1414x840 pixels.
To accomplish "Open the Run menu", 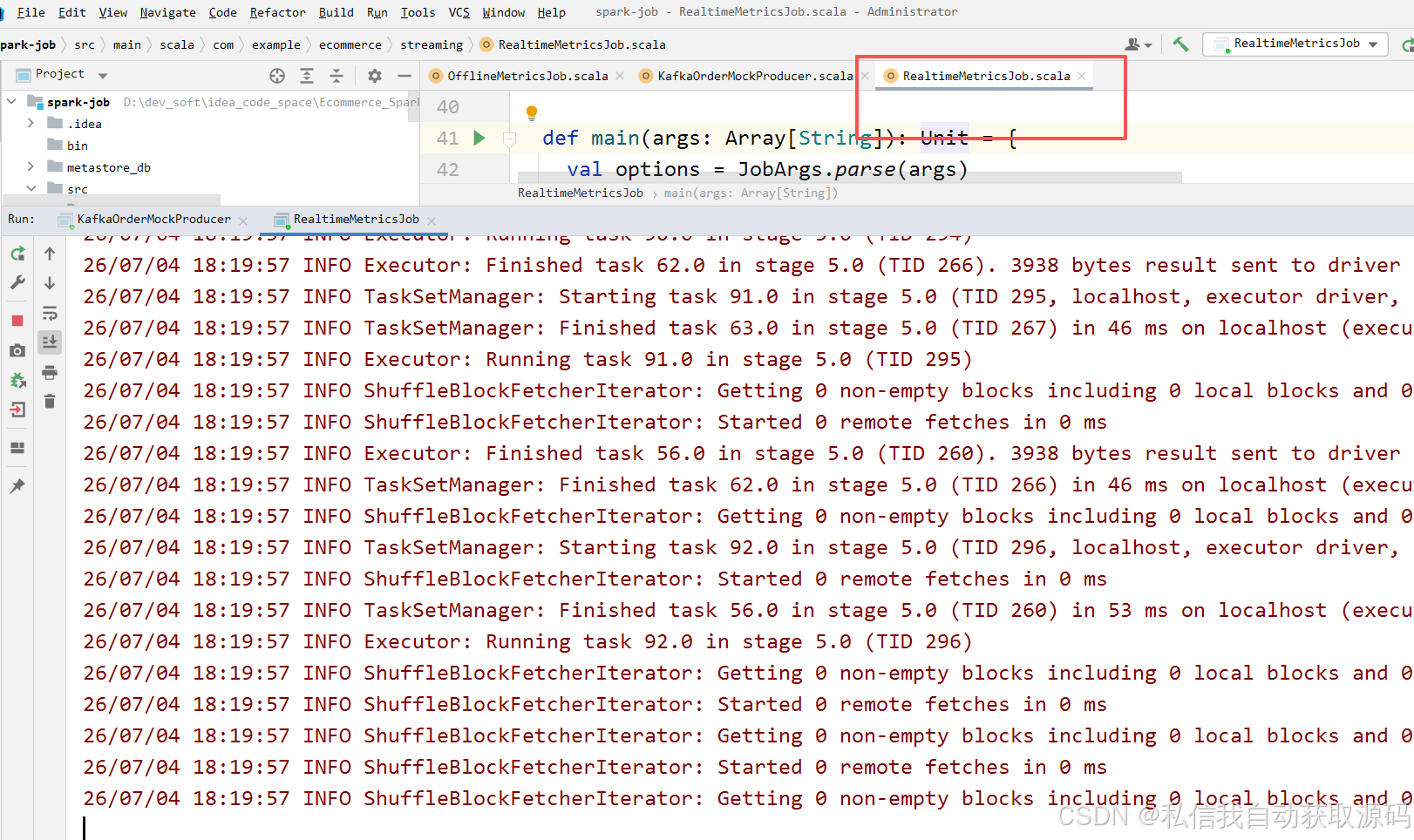I will pyautogui.click(x=377, y=12).
